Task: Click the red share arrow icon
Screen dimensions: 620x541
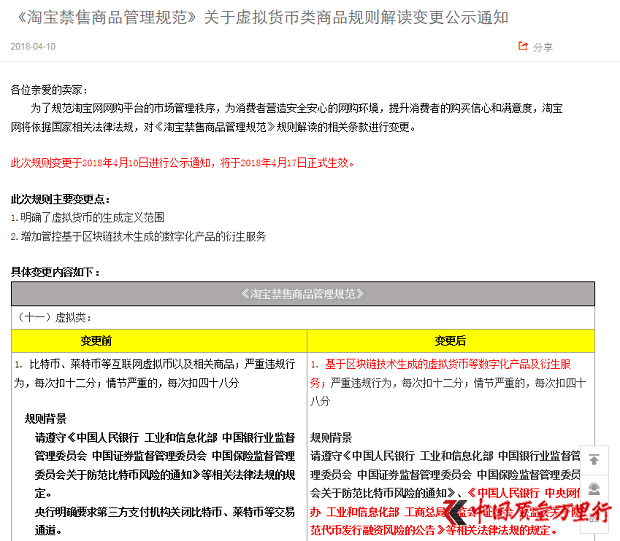Action: coord(523,46)
